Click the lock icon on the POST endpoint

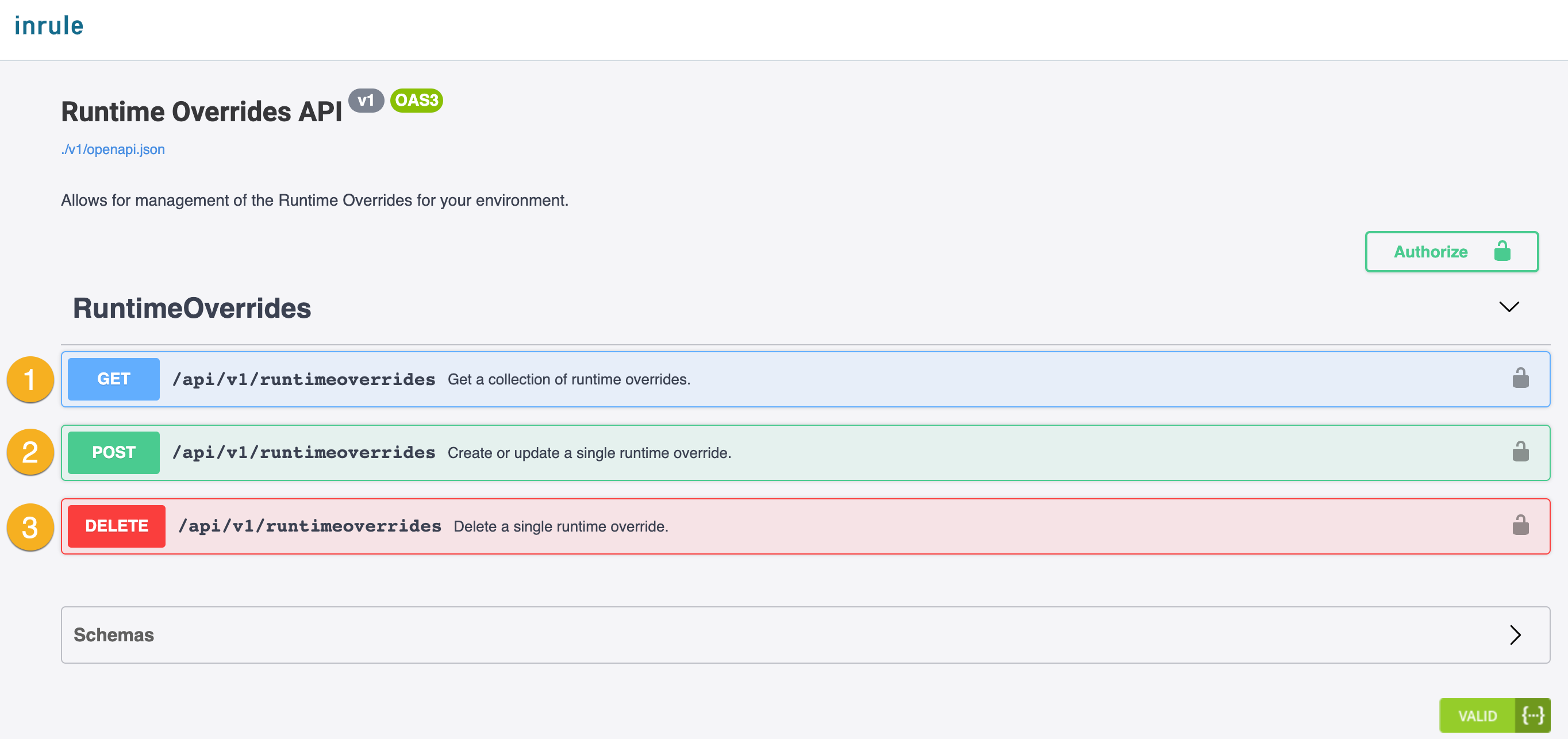click(x=1520, y=452)
